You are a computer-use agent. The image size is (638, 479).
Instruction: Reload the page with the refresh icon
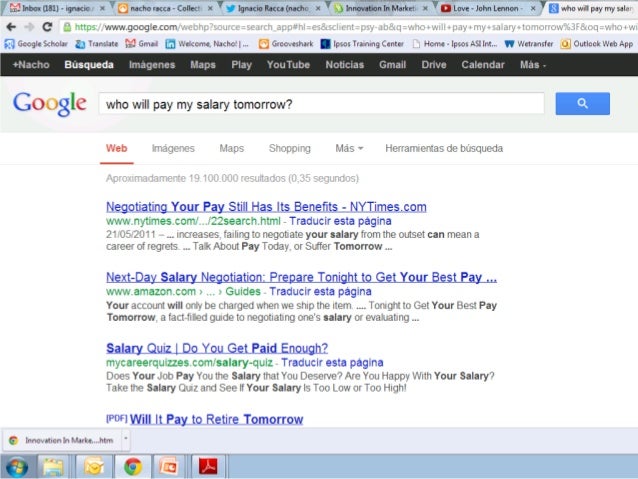(47, 27)
